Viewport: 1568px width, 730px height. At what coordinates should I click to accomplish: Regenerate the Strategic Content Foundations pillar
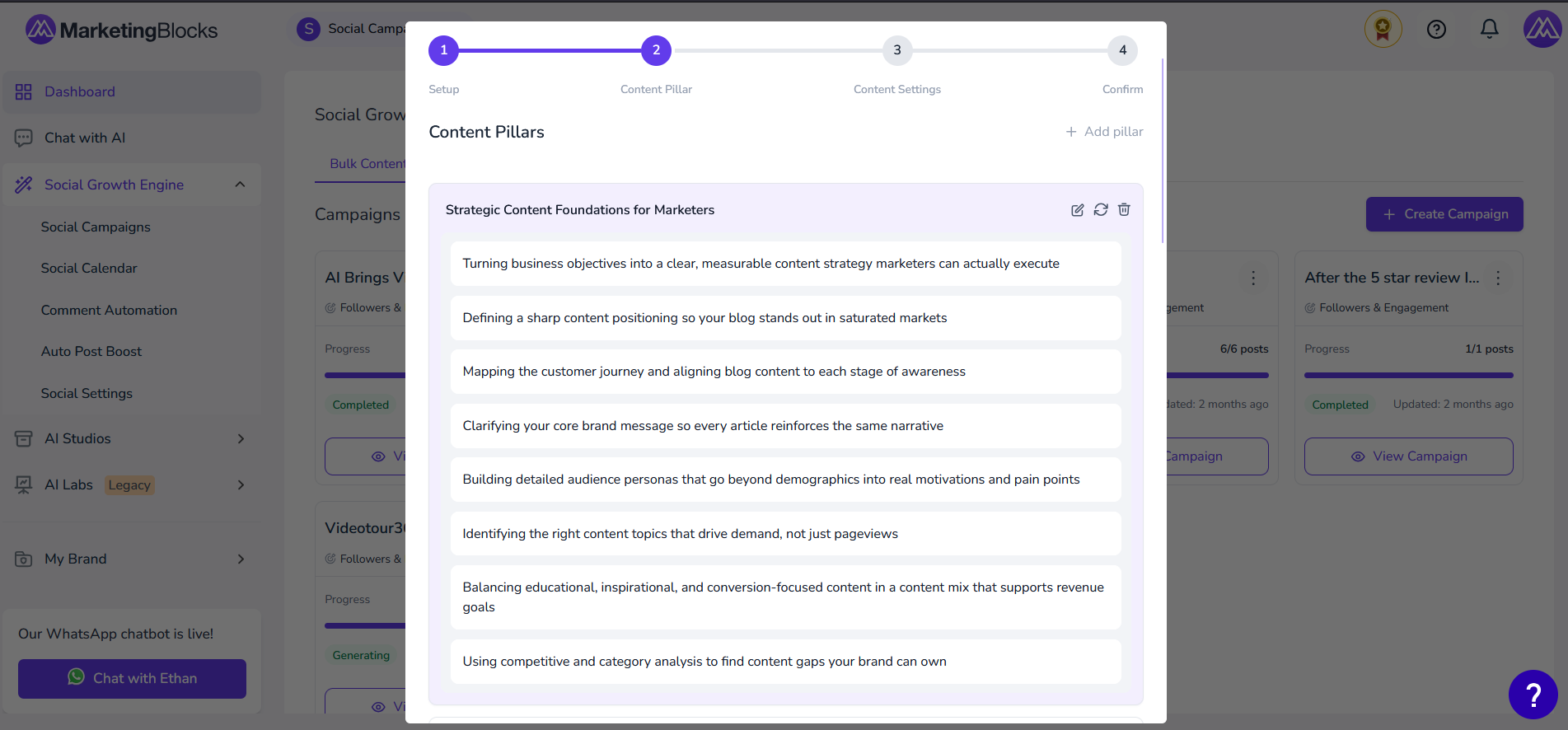coord(1101,210)
